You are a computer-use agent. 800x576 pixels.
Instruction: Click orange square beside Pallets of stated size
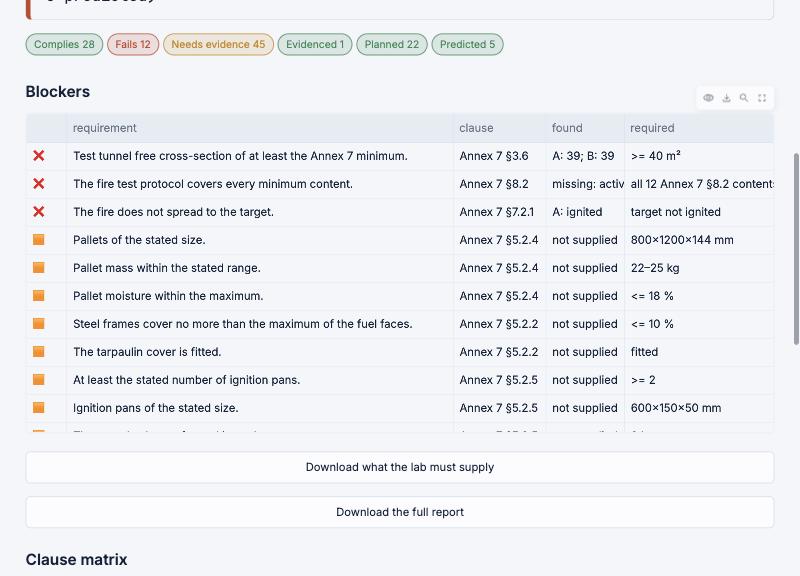pyautogui.click(x=39, y=239)
